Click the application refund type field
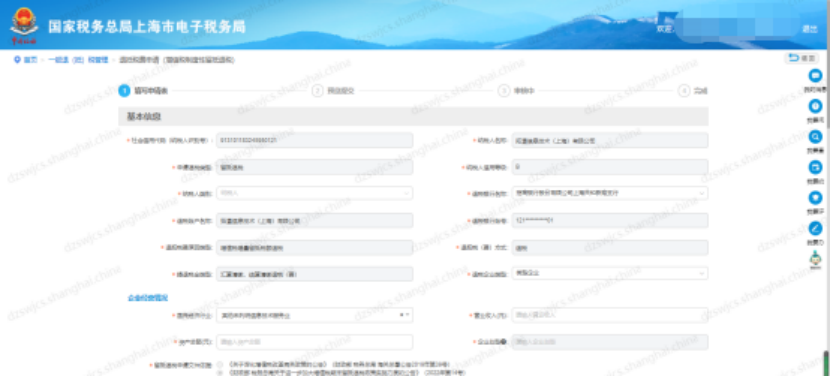The image size is (831, 377). [x=314, y=167]
